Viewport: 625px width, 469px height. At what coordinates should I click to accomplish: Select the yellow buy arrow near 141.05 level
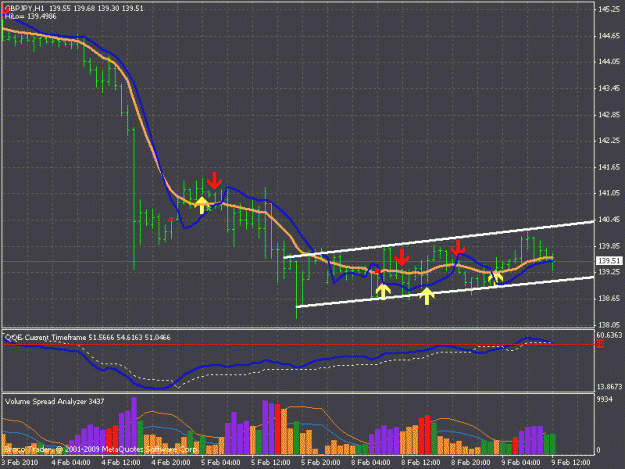tap(202, 205)
